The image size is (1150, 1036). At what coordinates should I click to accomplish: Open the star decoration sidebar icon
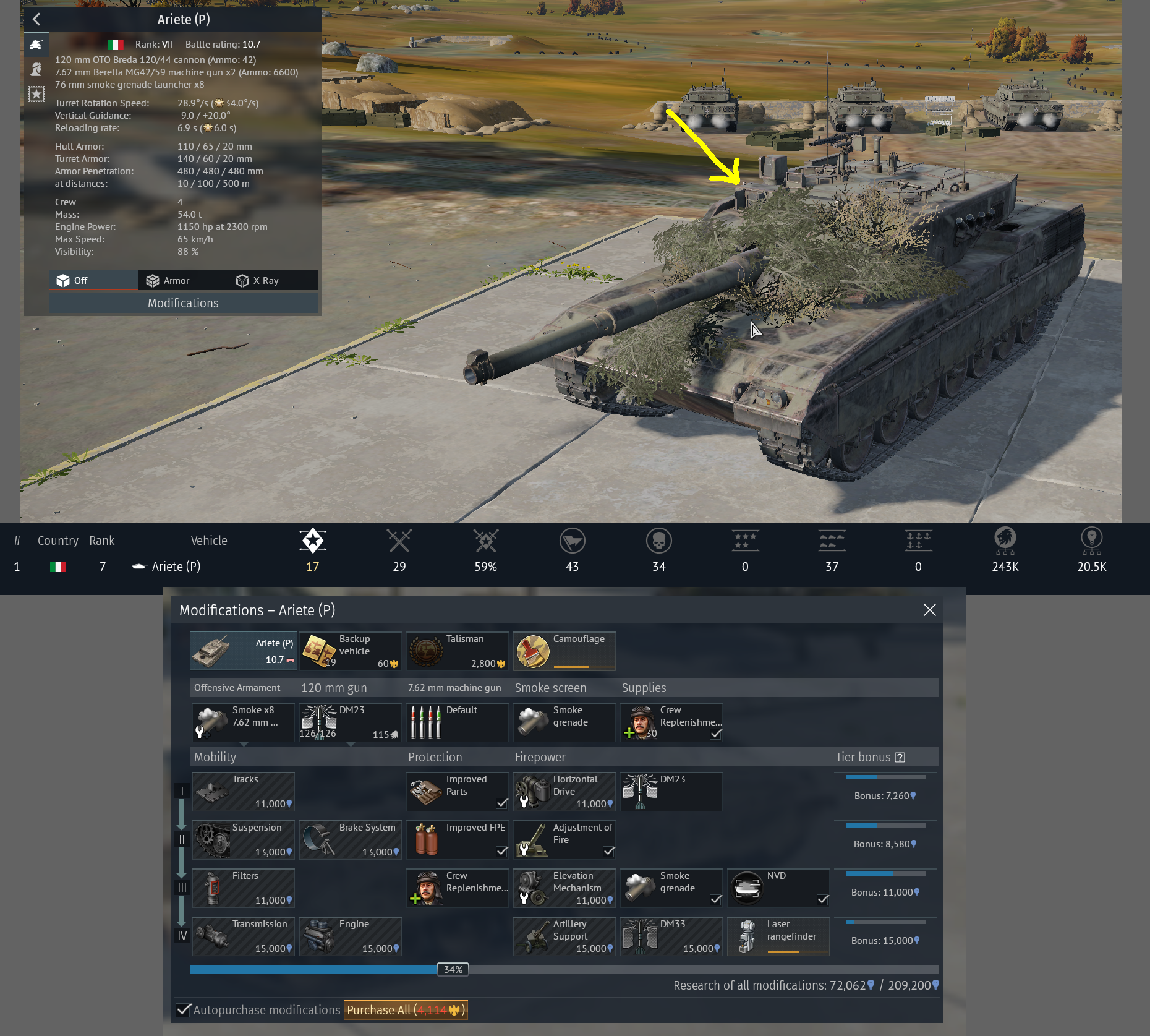coord(36,94)
